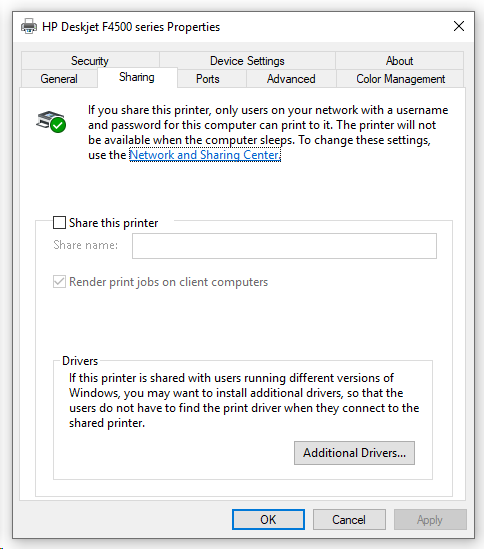Select the General tab

(x=59, y=78)
